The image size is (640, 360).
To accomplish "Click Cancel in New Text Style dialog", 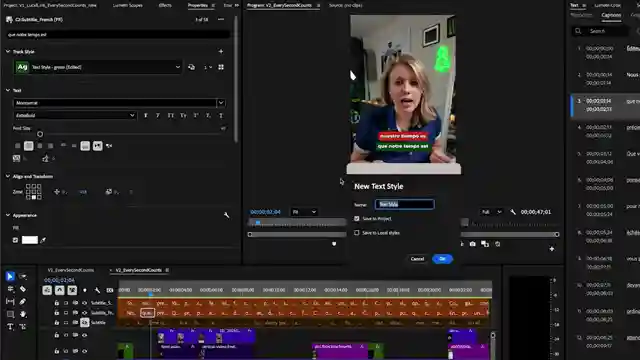I will [417, 259].
